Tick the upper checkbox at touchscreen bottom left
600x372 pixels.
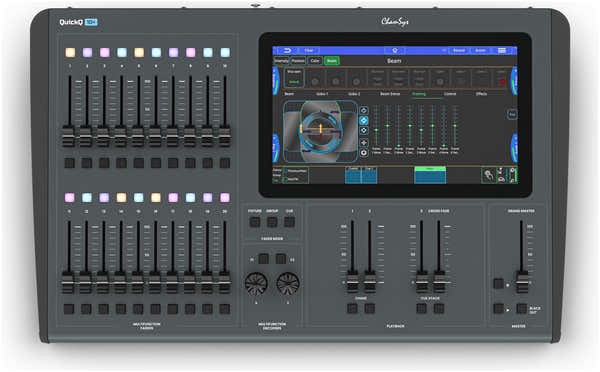click(x=285, y=171)
